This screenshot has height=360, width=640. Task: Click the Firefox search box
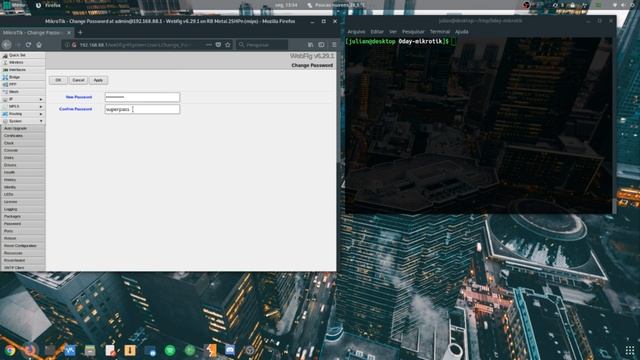[262, 44]
